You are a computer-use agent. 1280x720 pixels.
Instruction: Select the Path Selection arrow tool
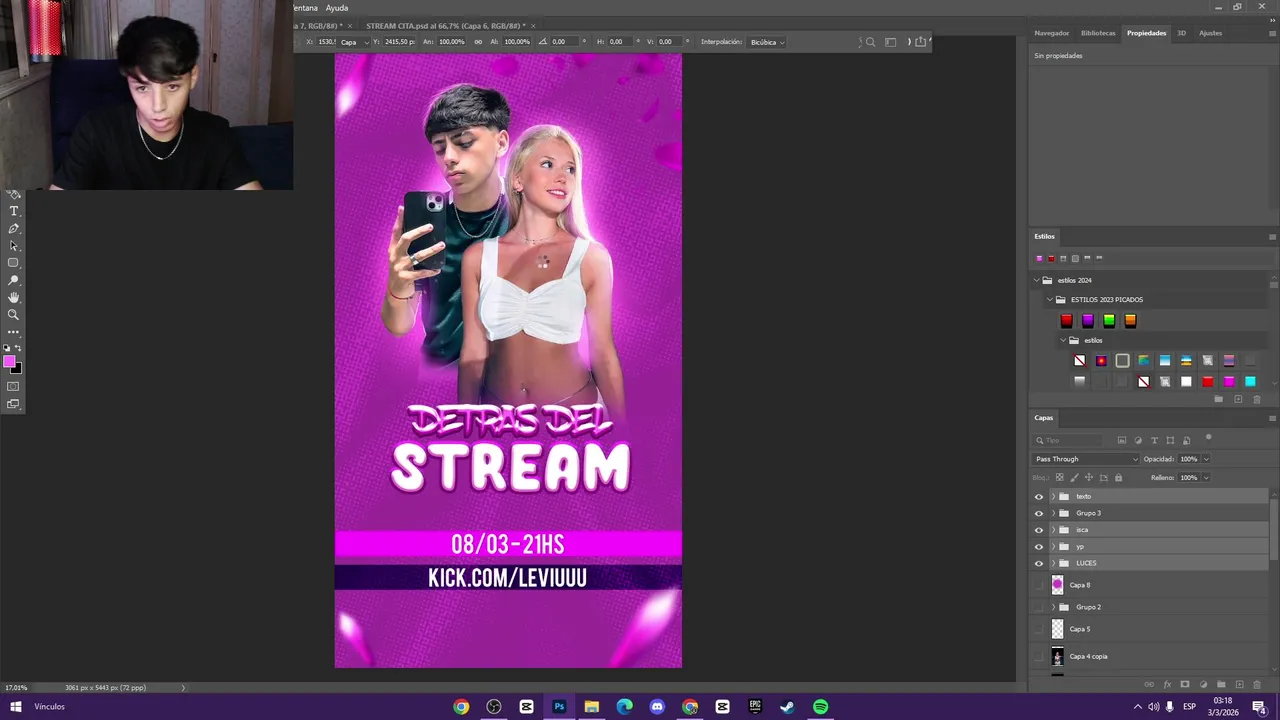coord(13,246)
